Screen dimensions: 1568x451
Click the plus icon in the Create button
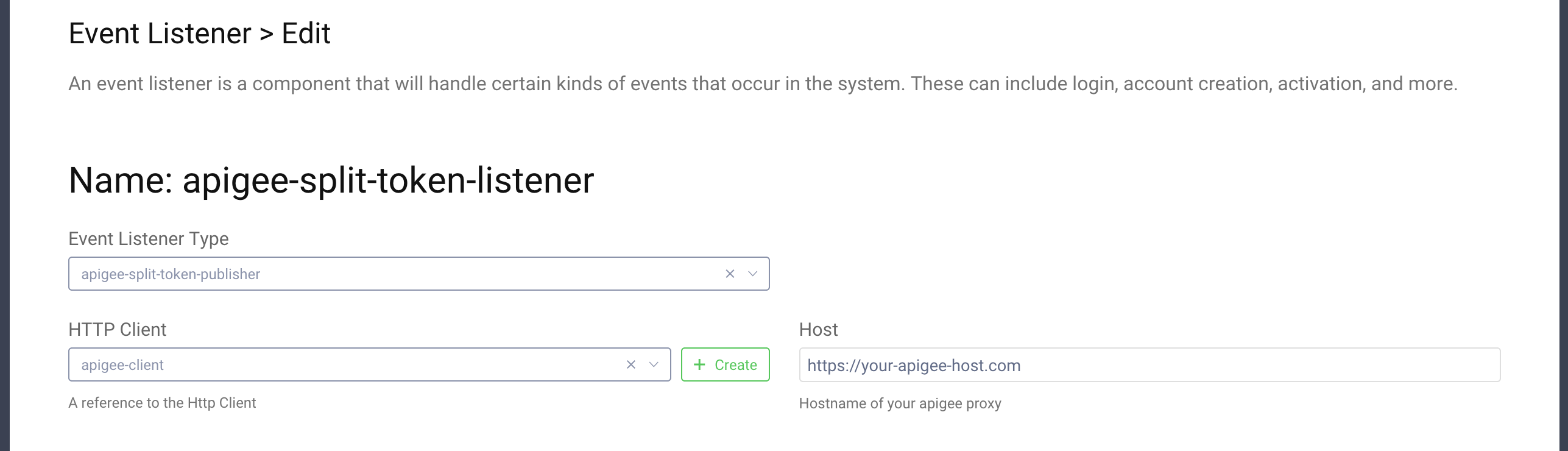699,364
